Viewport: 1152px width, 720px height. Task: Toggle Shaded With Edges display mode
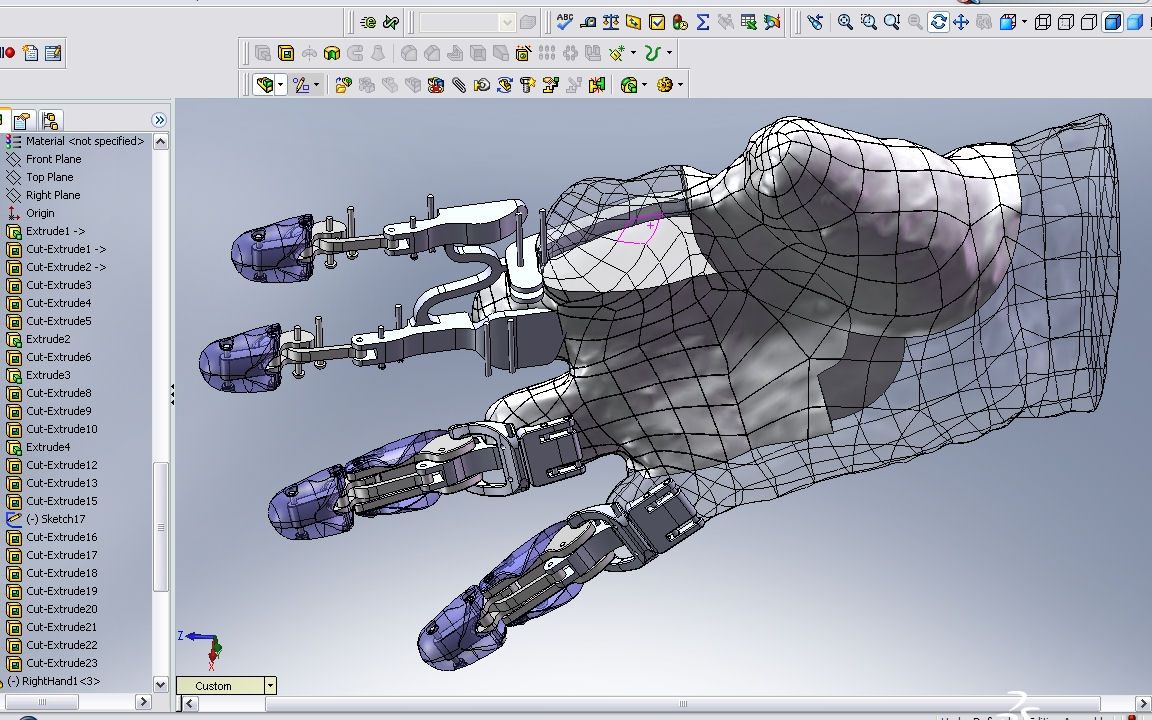tap(1113, 22)
